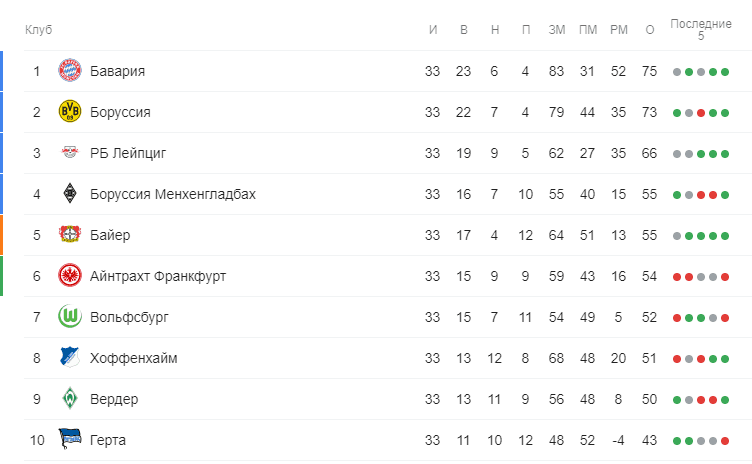Click the Бавария club logo

(x=70, y=71)
